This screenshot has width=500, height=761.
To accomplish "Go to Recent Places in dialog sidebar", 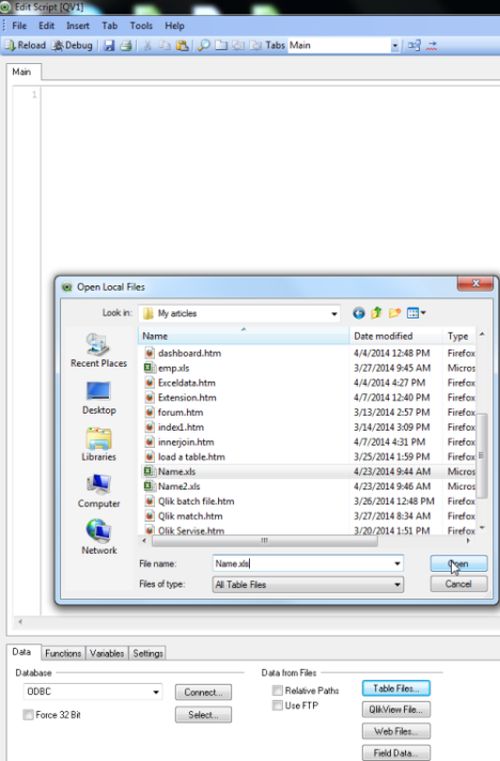I will [99, 350].
